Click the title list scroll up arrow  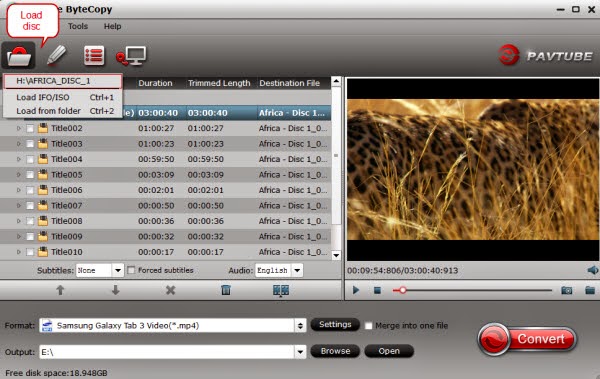[336, 81]
